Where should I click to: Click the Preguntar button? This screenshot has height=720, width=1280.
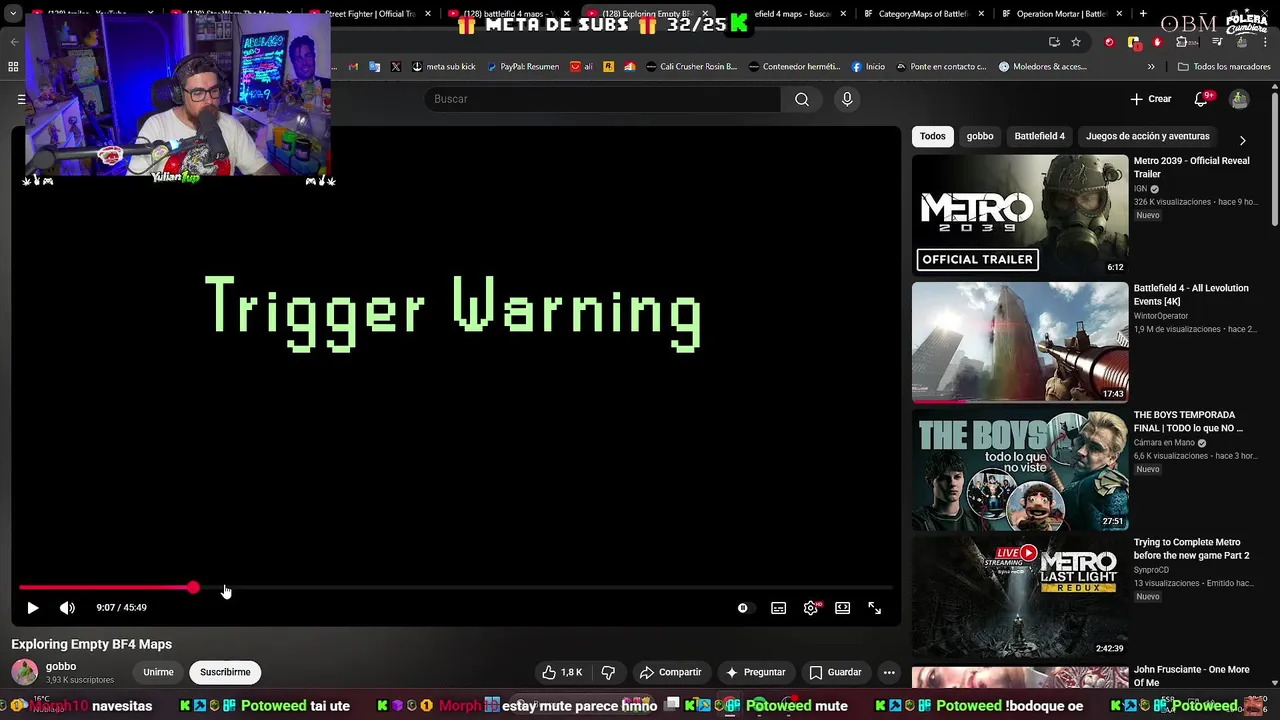point(755,672)
